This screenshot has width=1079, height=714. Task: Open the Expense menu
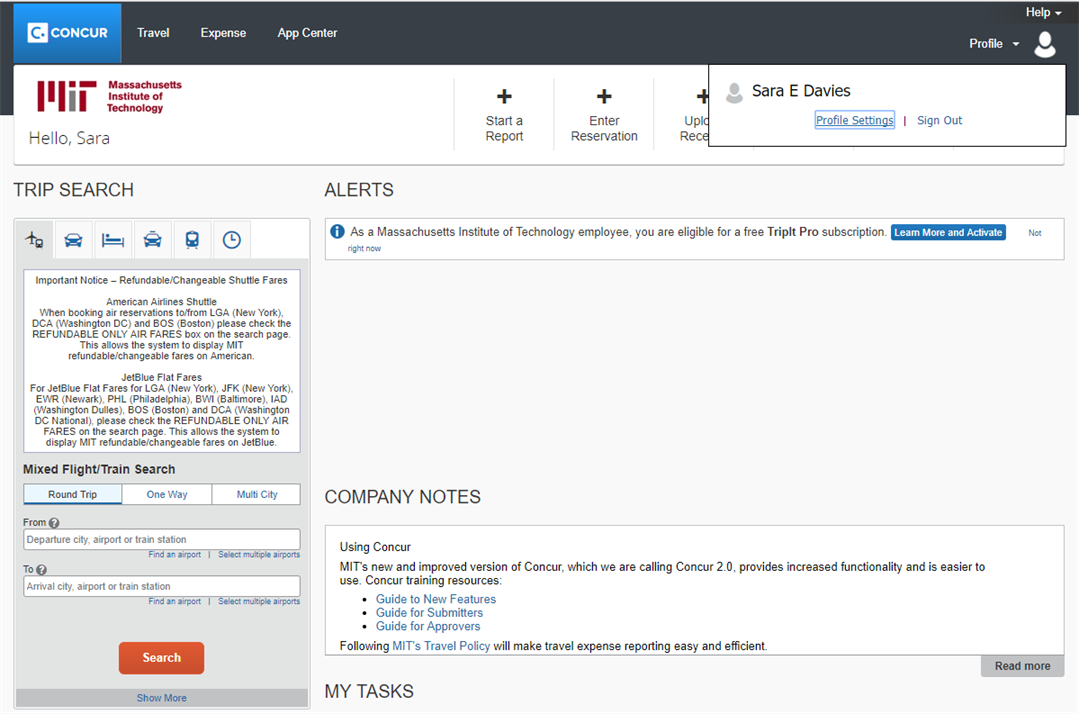[x=223, y=33]
